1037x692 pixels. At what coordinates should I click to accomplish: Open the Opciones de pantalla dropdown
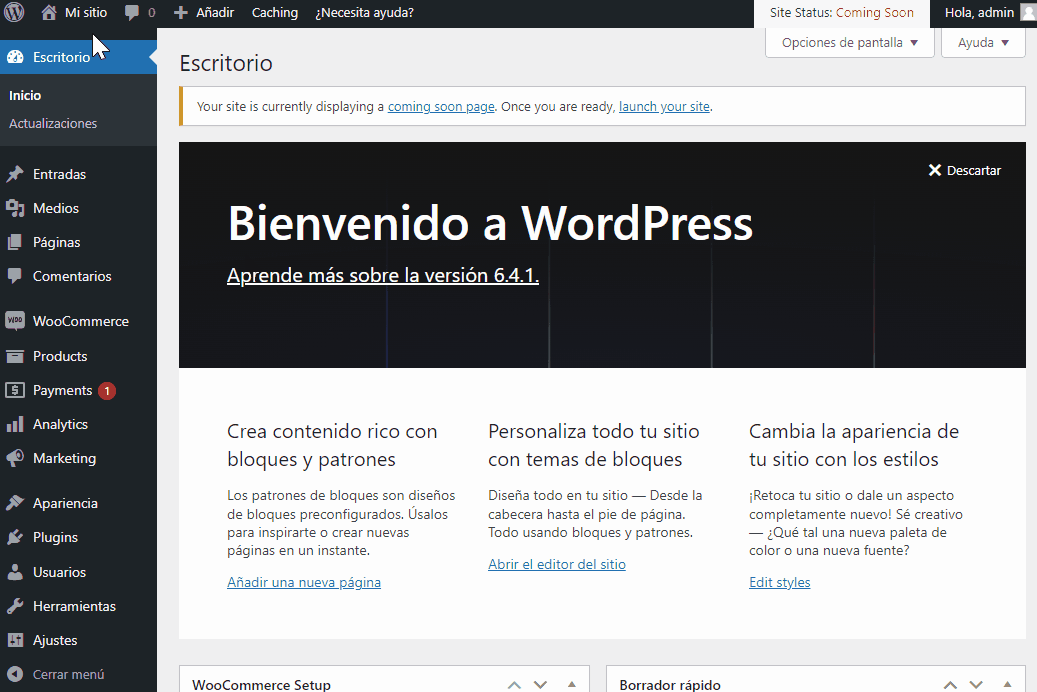(x=850, y=42)
